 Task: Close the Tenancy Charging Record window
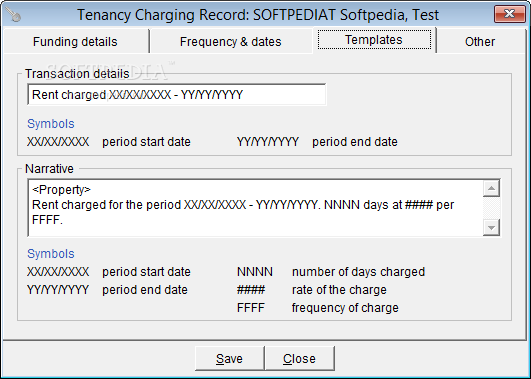509,14
